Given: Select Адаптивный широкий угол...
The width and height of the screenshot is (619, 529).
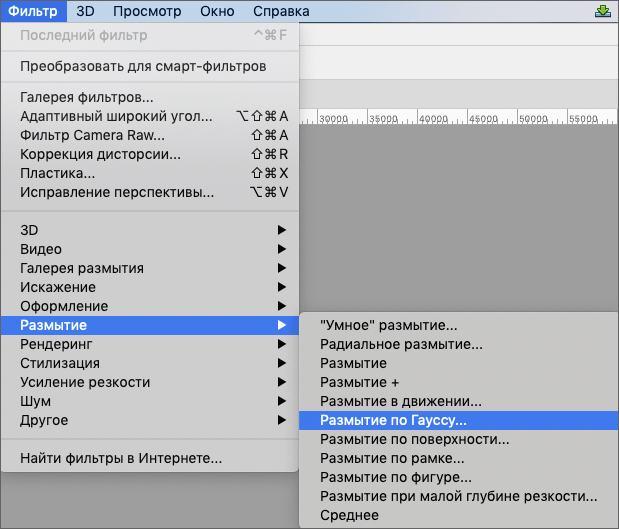Looking at the screenshot, I should 150,116.
